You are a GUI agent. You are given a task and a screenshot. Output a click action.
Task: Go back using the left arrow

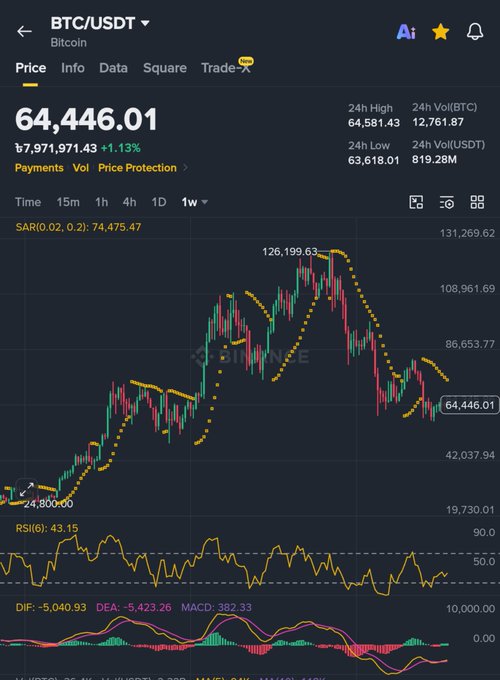24,31
